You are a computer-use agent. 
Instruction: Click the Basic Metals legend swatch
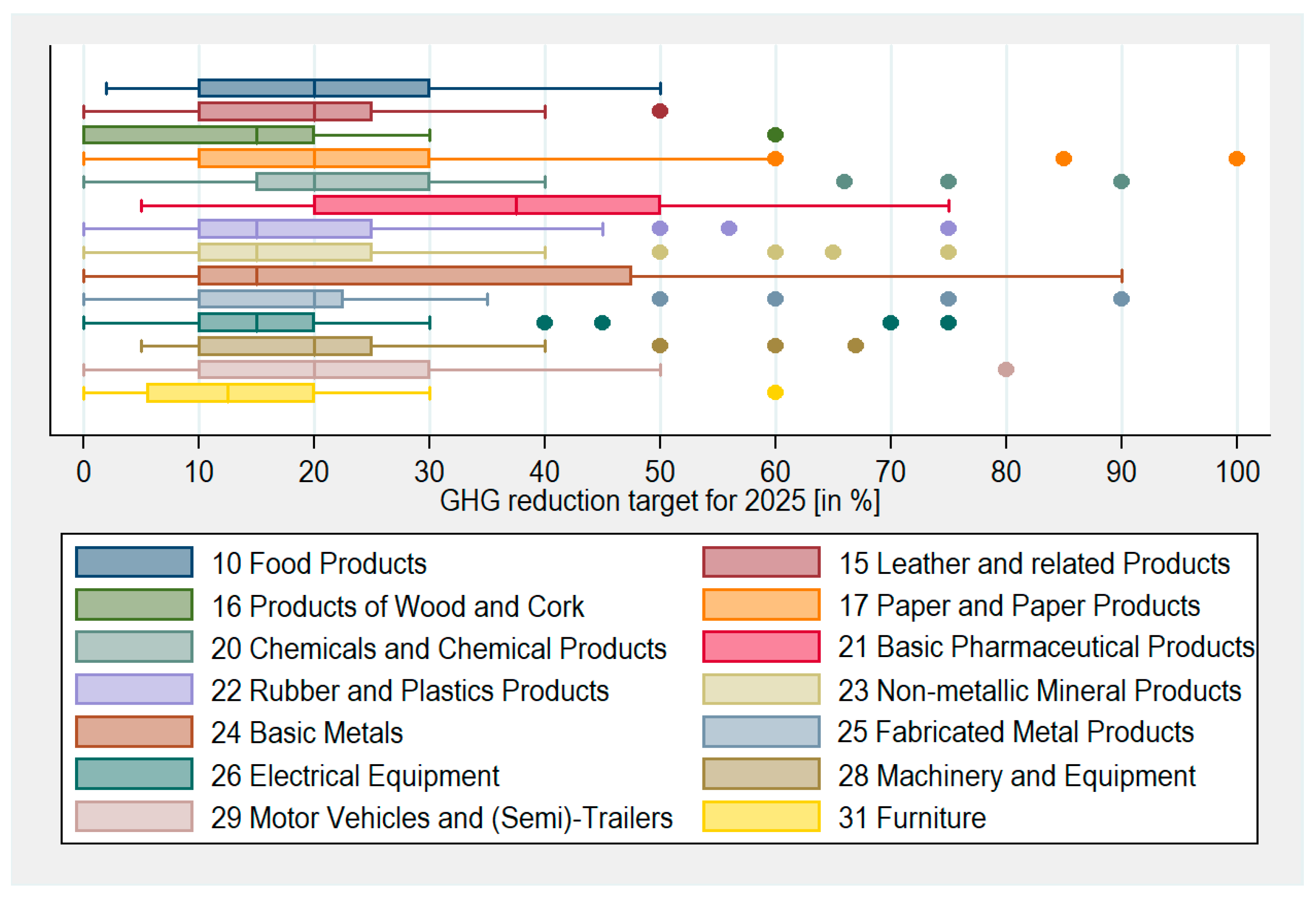tap(134, 732)
